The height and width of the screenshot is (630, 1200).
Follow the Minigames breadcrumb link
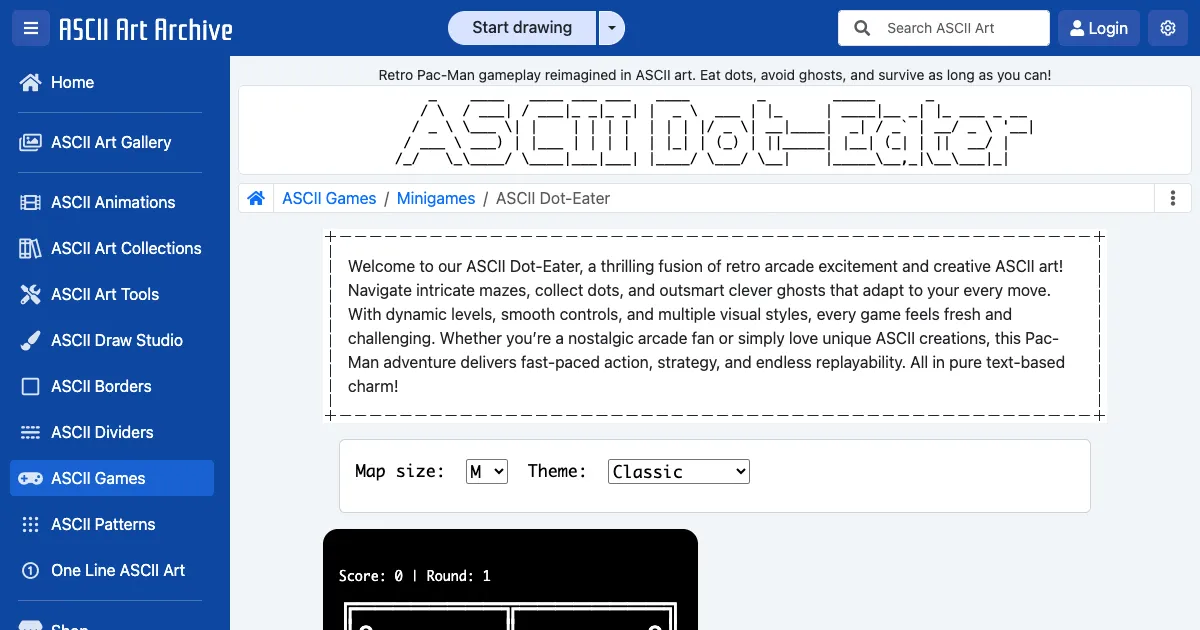coord(436,198)
